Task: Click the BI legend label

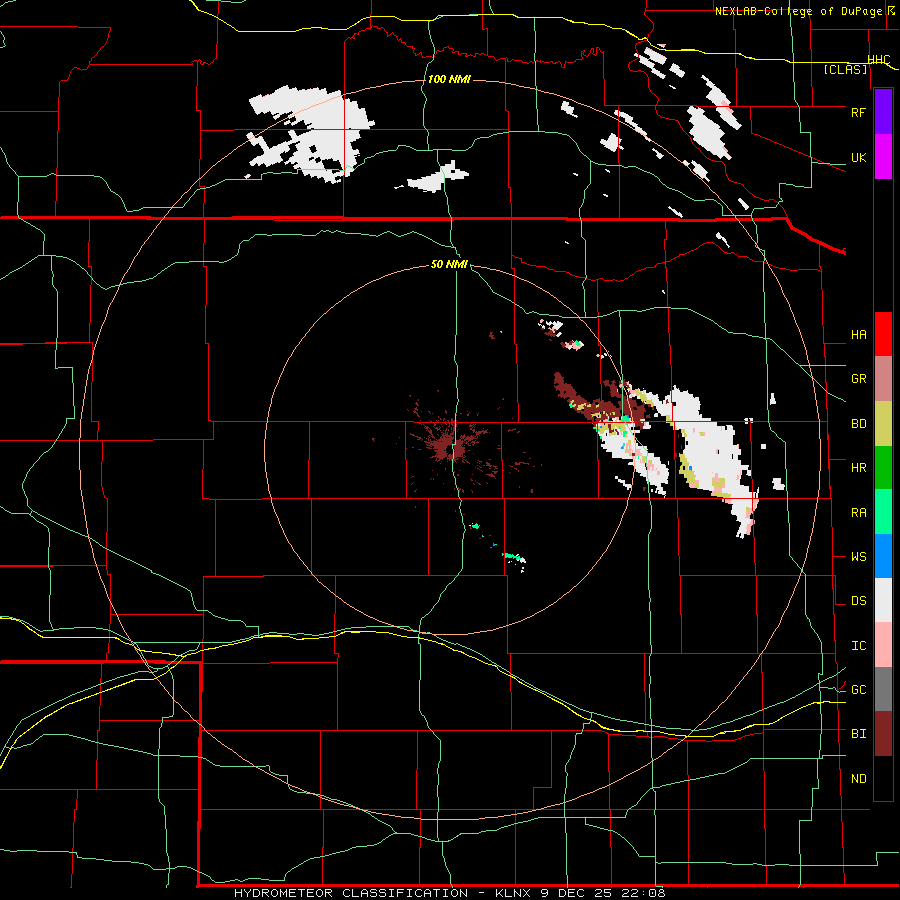Action: click(858, 734)
